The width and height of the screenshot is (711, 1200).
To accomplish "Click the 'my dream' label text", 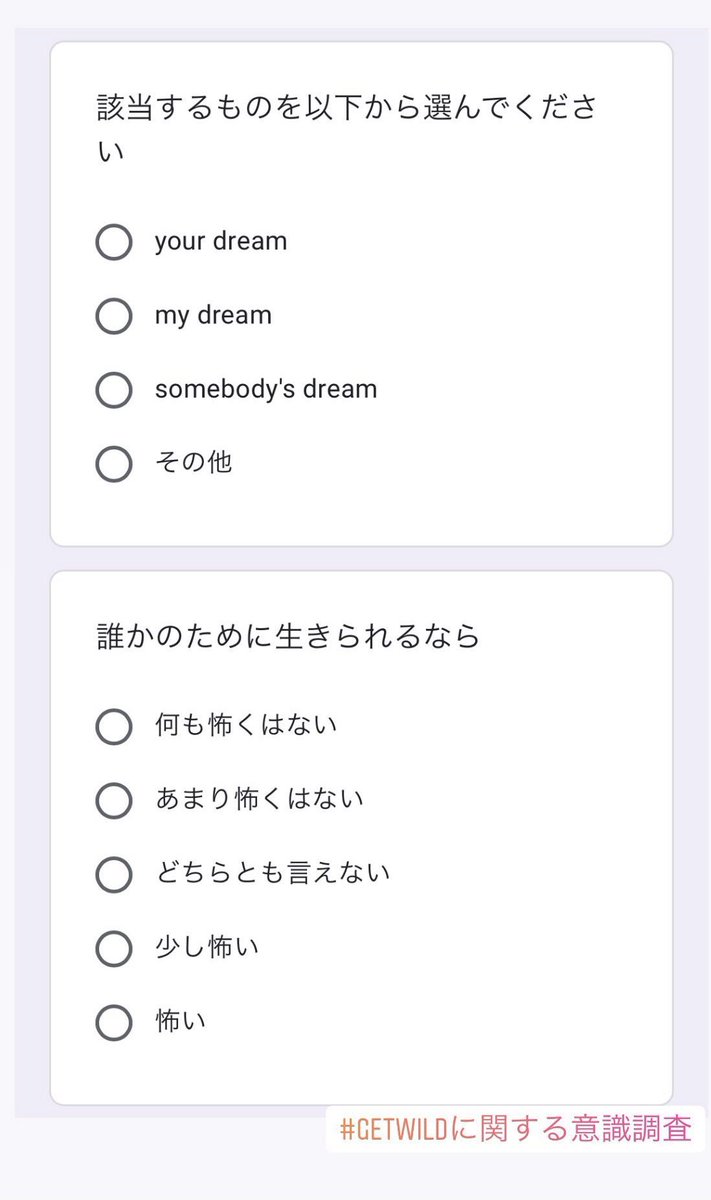I will tap(211, 315).
